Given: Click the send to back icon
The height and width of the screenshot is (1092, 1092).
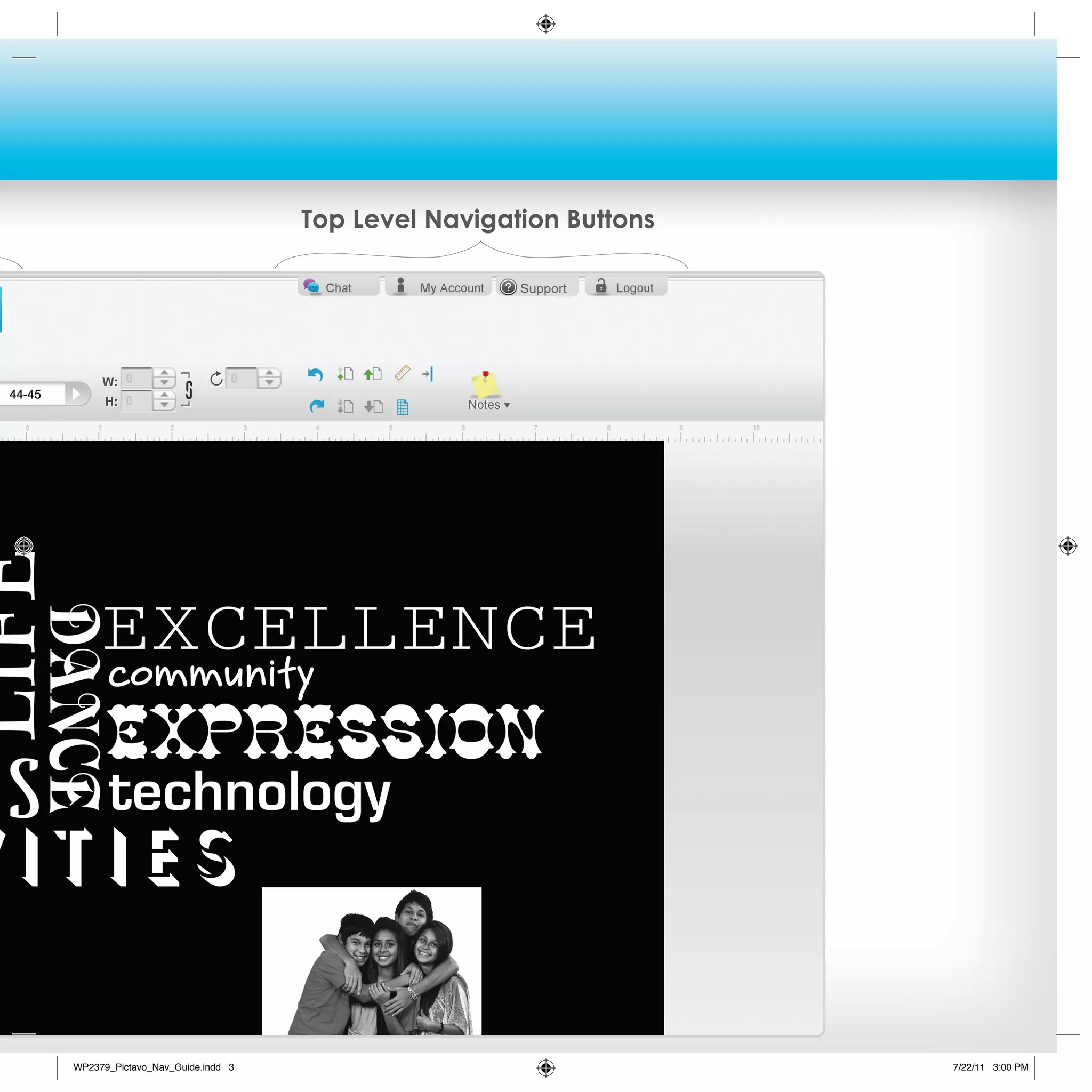Looking at the screenshot, I should pos(373,406).
